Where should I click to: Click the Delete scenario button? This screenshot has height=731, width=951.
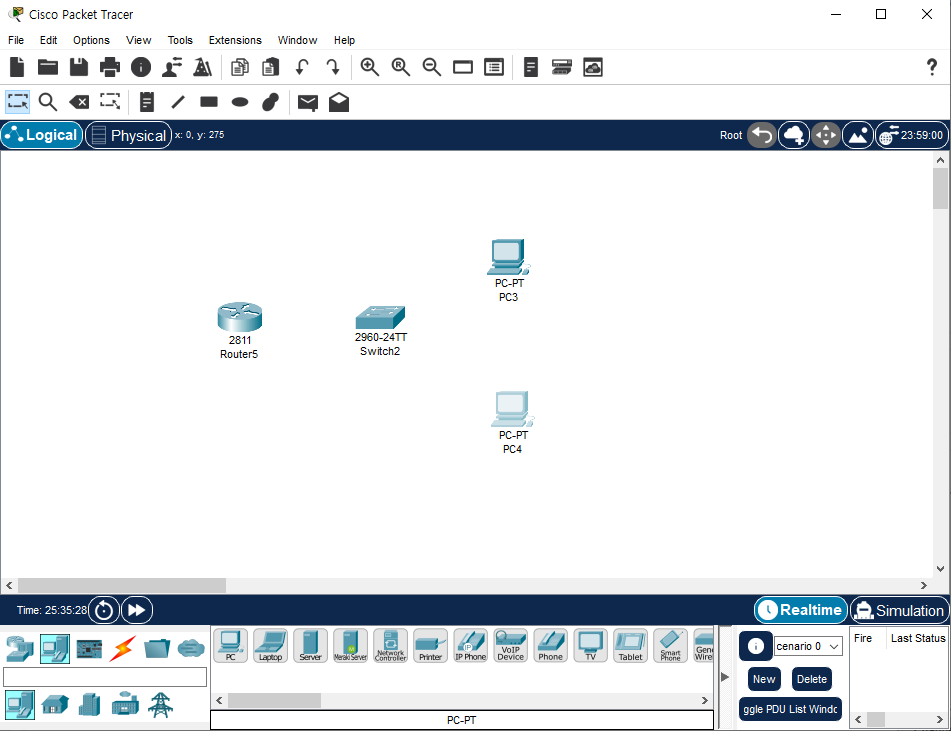(x=812, y=679)
